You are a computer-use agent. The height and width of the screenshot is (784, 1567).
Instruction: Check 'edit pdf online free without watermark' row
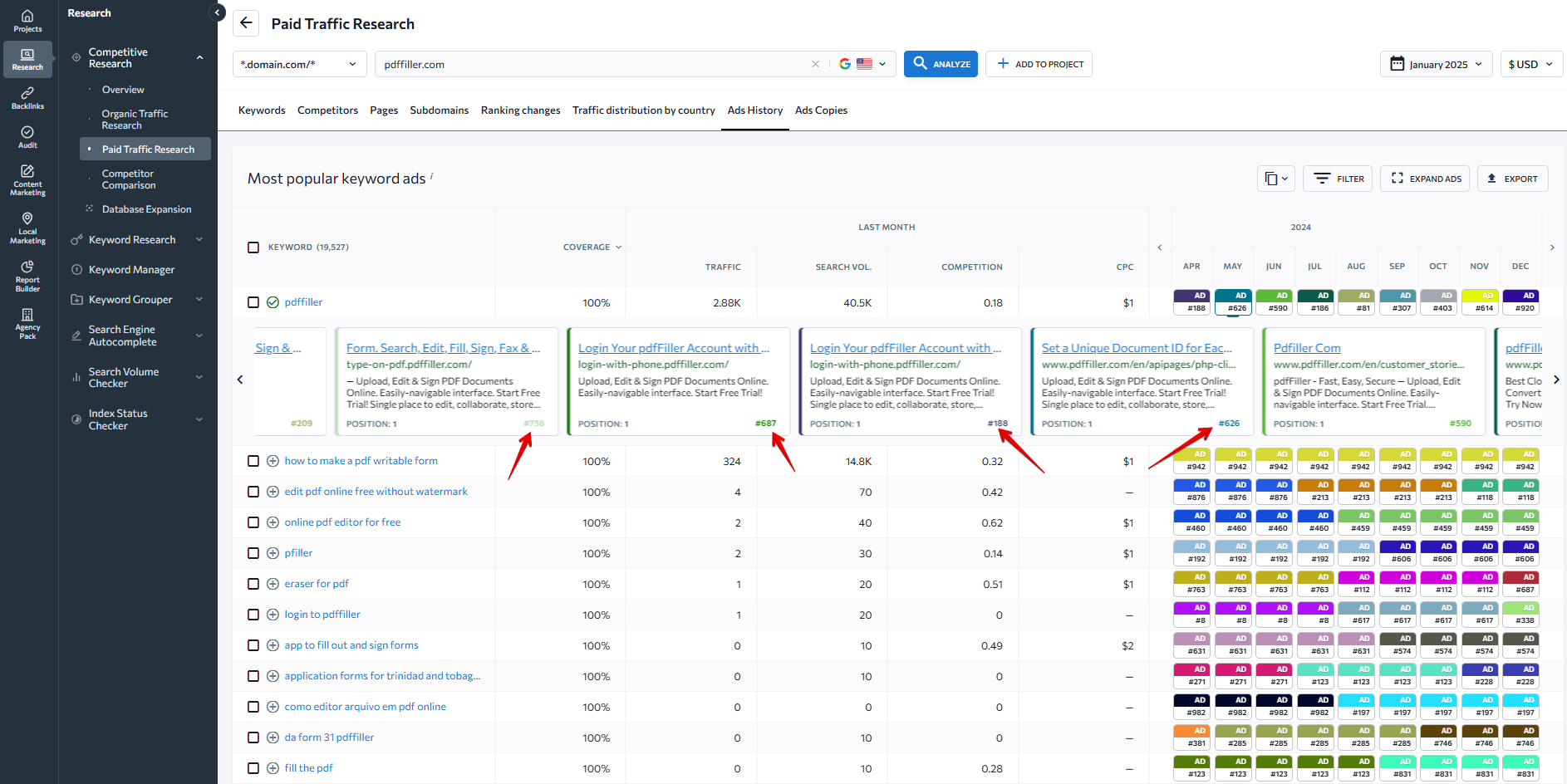253,492
